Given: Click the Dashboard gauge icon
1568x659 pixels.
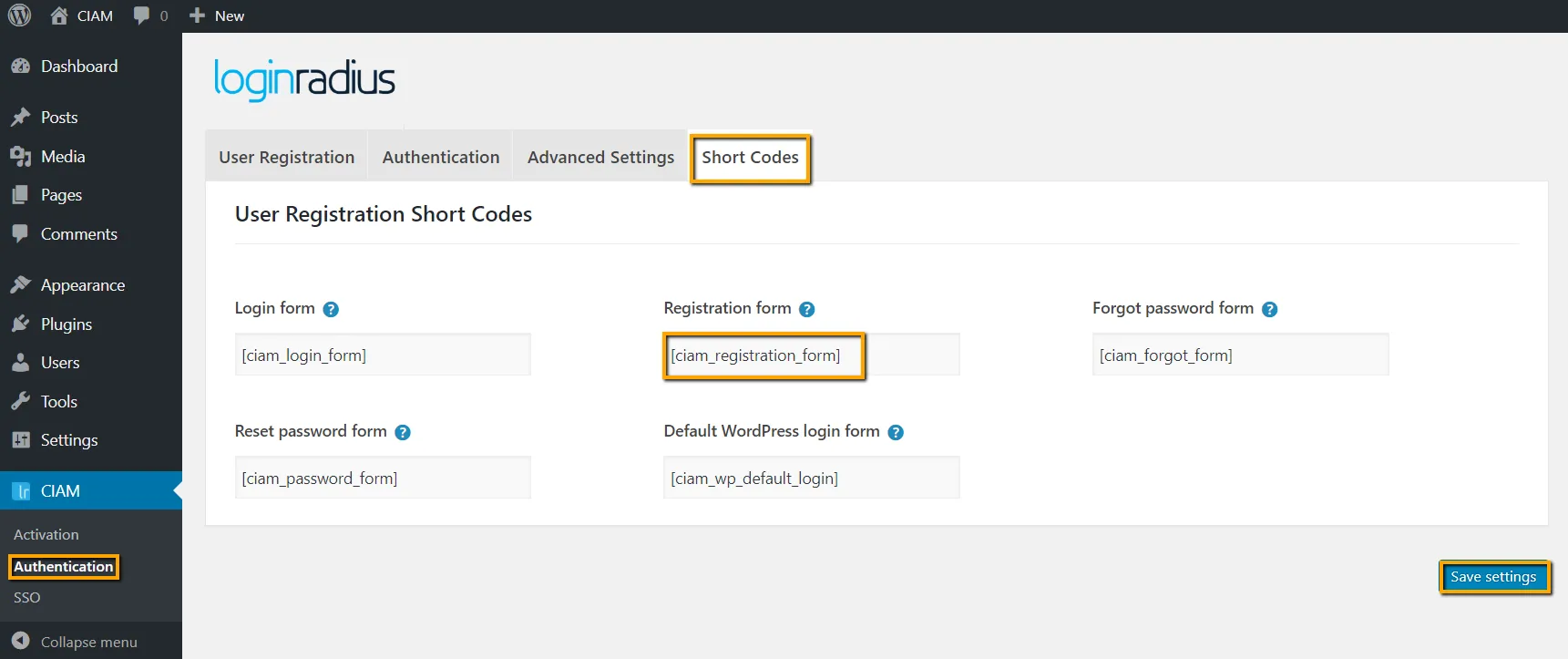Looking at the screenshot, I should point(20,67).
